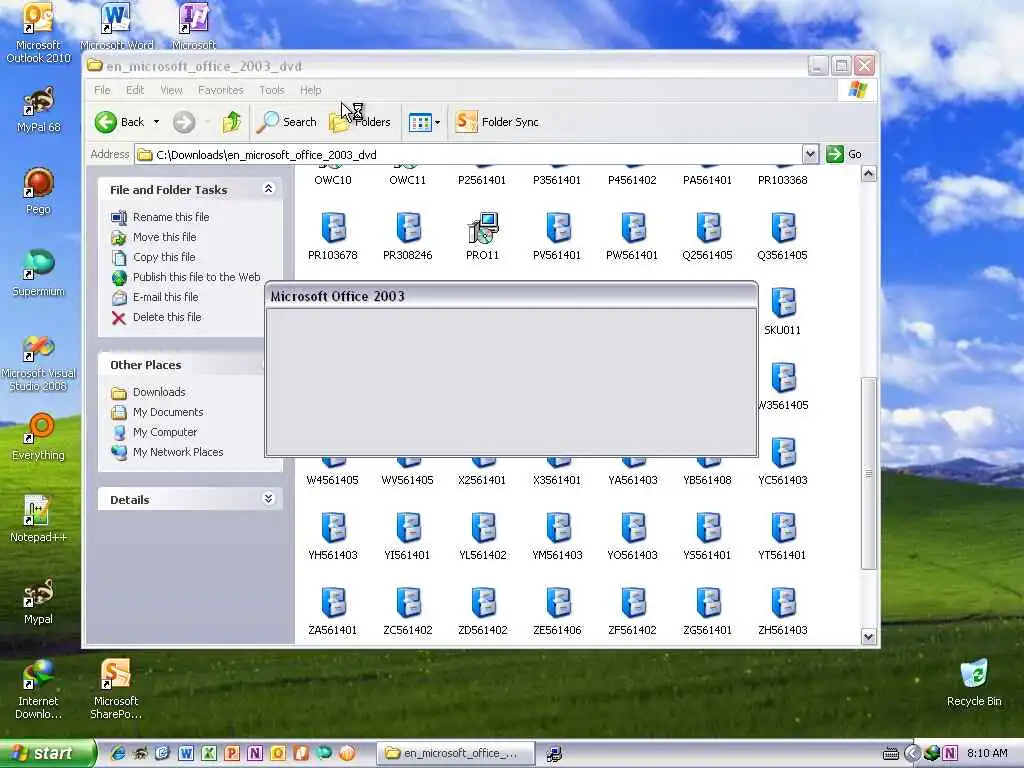The height and width of the screenshot is (768, 1024).
Task: Open the Edit menu
Action: 135,90
